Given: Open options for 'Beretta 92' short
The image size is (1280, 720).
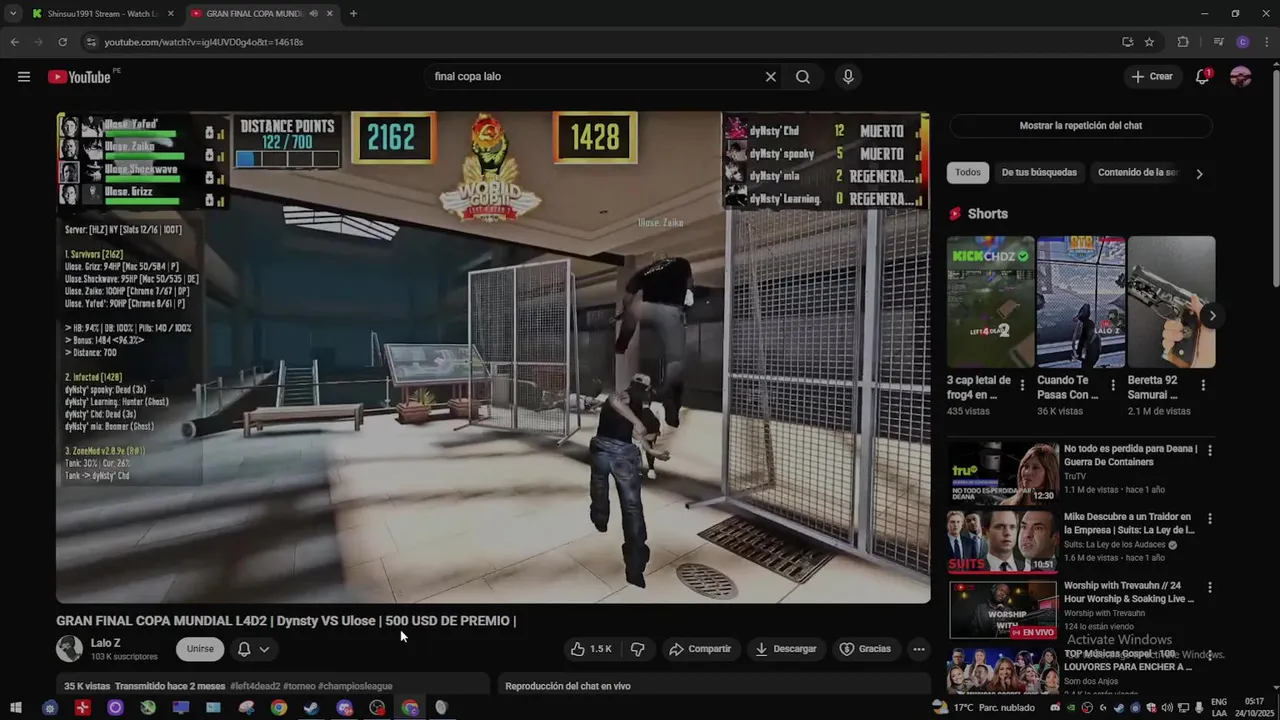Looking at the screenshot, I should [1202, 385].
